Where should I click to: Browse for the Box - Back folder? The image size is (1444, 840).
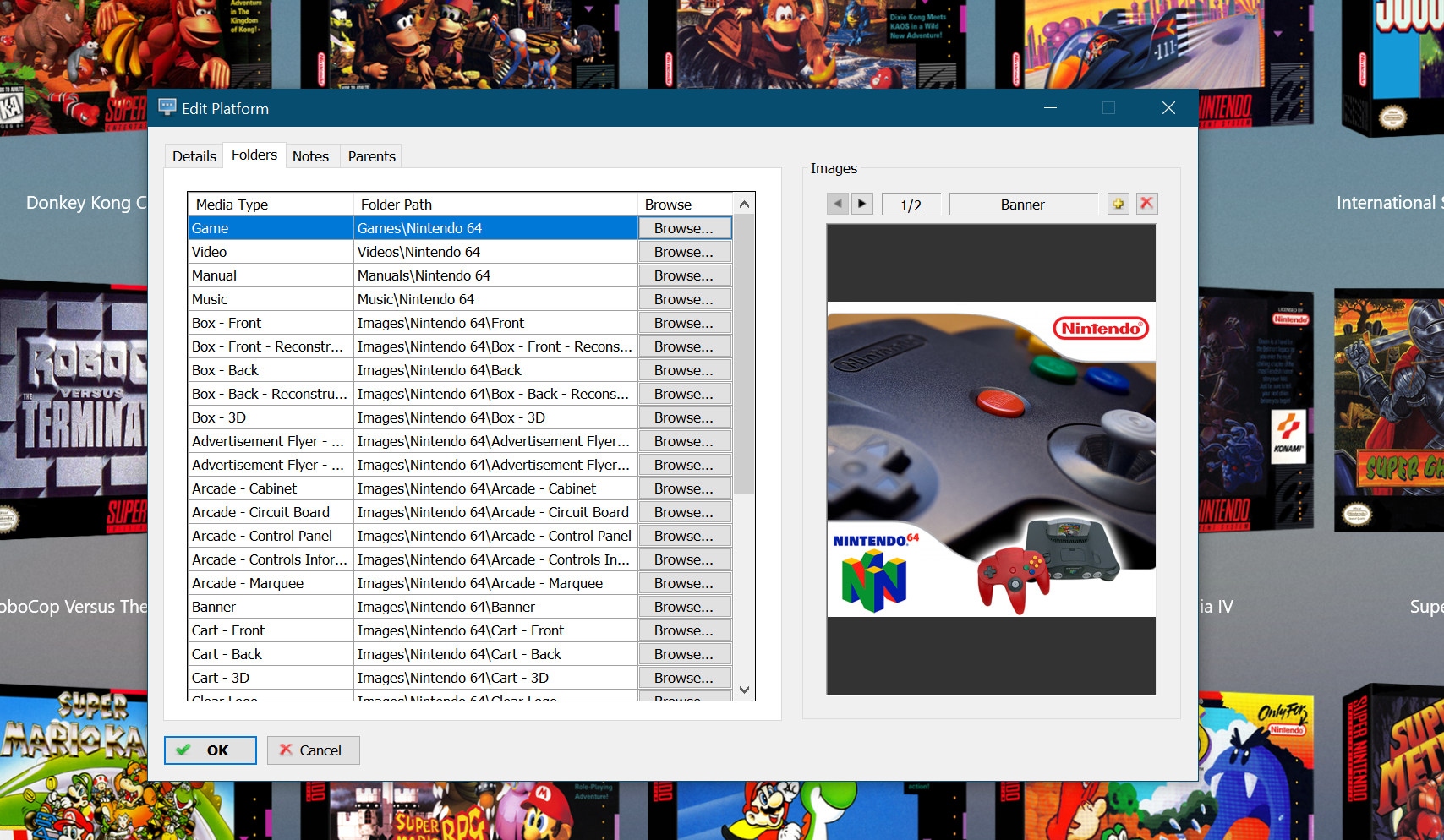tap(684, 370)
